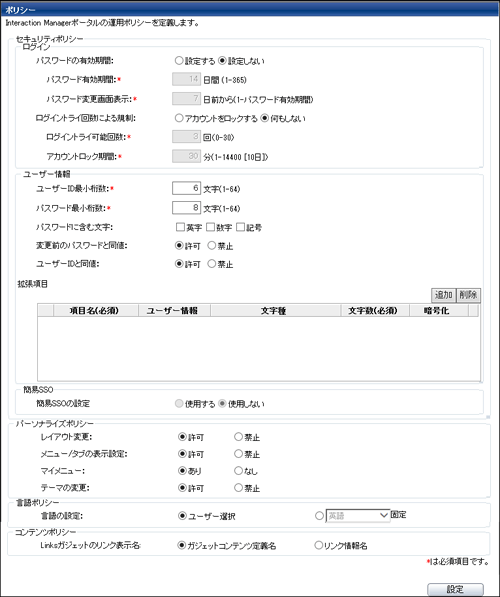Click the user ID minimum digits field
500x597 pixels.
pyautogui.click(x=186, y=188)
